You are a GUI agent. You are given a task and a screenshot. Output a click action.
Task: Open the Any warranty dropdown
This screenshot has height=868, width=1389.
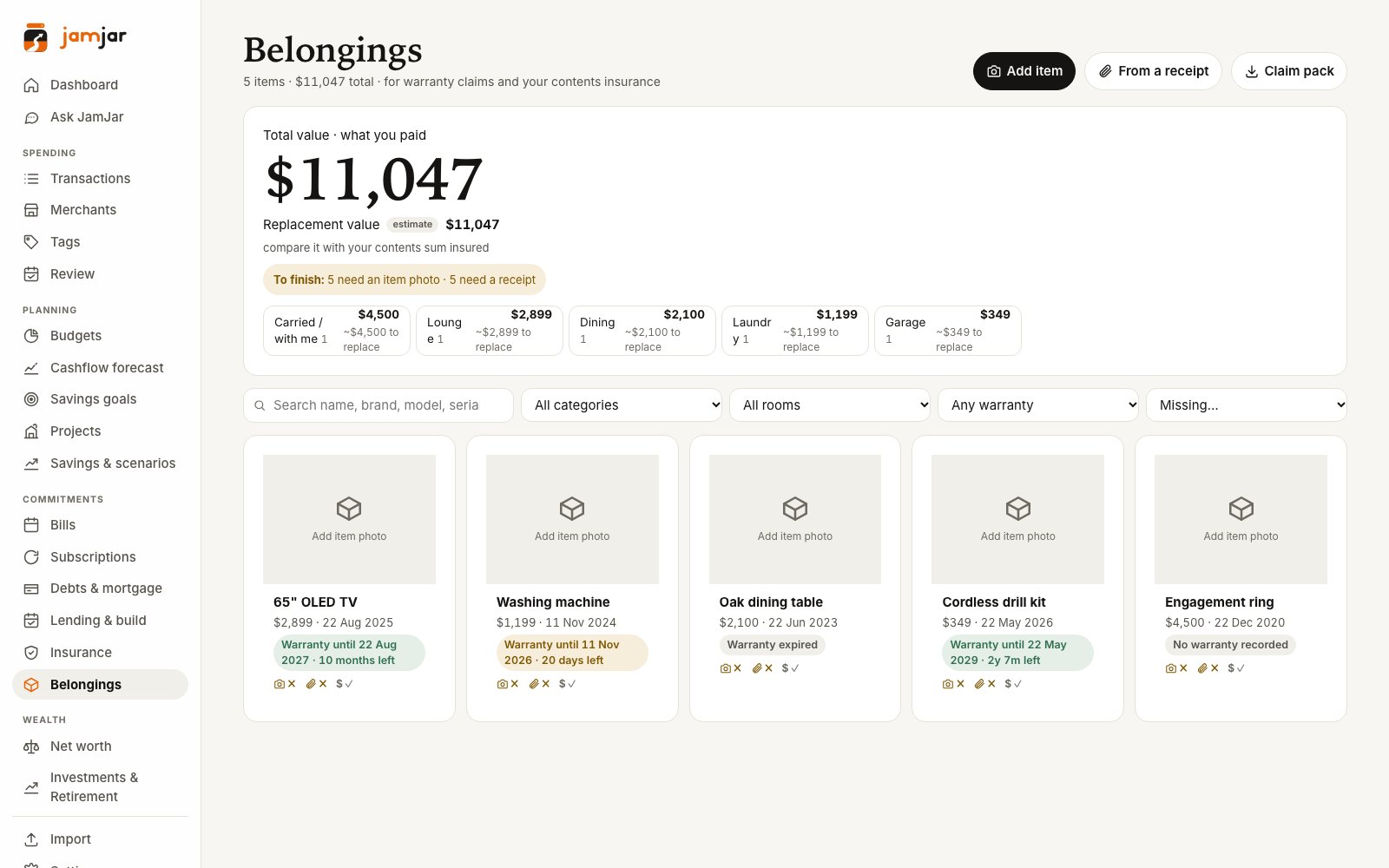[x=1038, y=405]
